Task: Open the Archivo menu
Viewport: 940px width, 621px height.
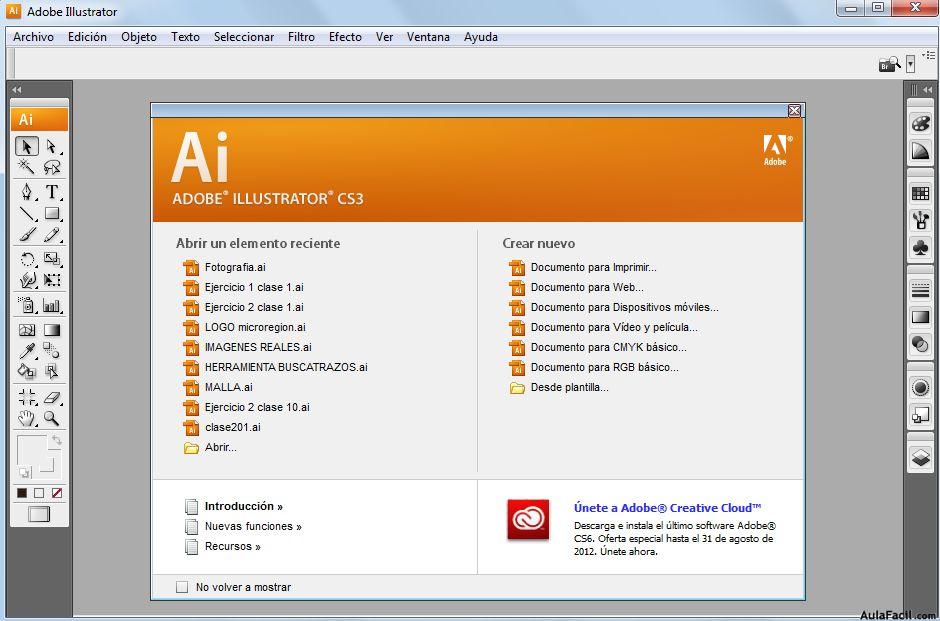Action: point(34,37)
